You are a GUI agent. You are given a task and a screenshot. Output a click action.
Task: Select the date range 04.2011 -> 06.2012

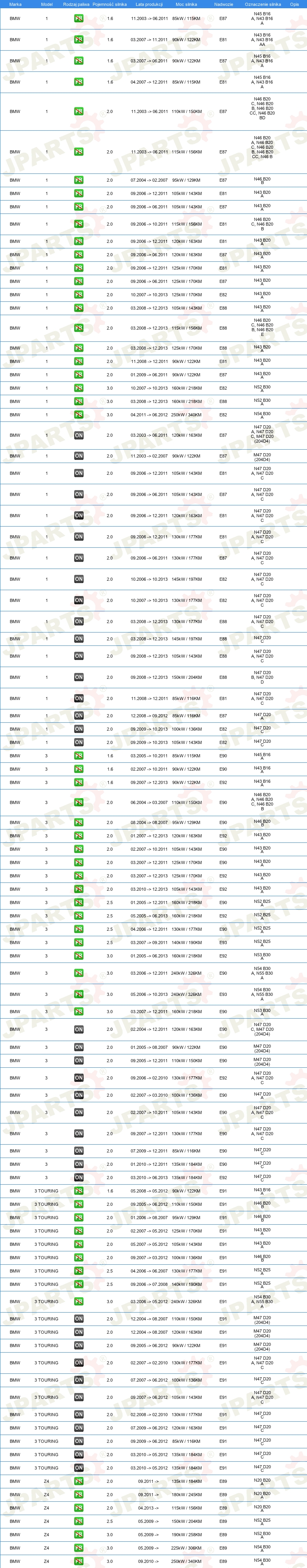pos(149,415)
